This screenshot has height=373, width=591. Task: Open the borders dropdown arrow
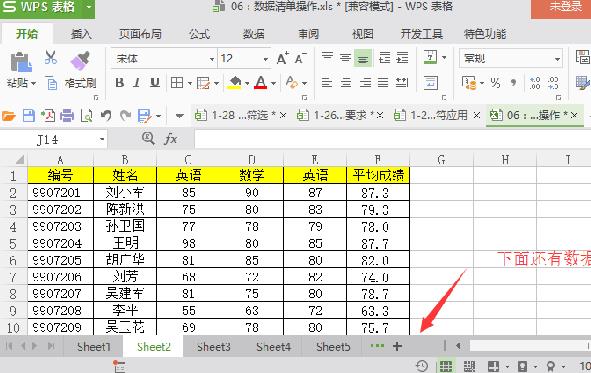190,83
